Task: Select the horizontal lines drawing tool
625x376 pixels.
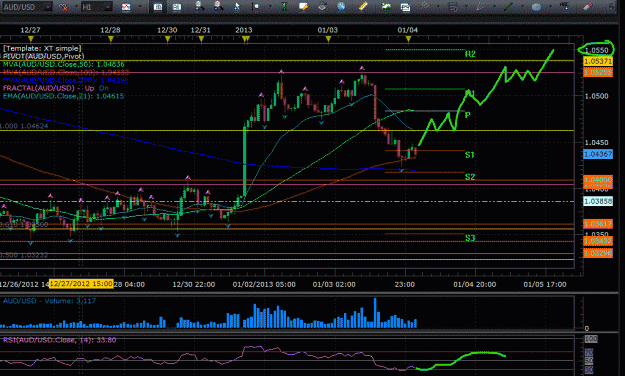Action: (x=452, y=7)
